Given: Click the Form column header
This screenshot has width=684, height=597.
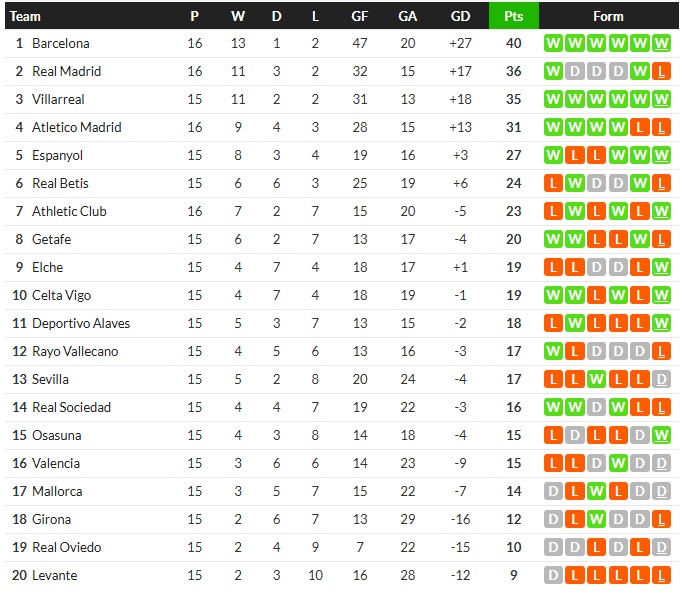Looking at the screenshot, I should [607, 16].
